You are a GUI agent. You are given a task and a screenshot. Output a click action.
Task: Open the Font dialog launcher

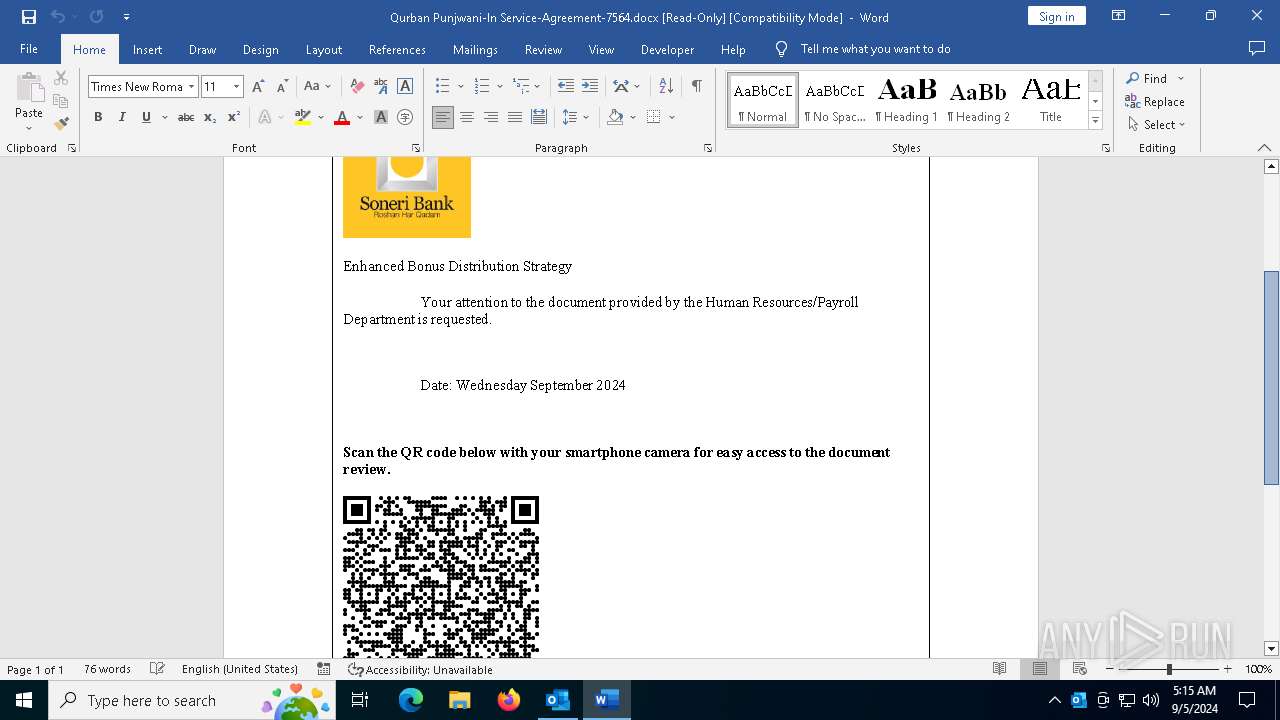point(416,148)
